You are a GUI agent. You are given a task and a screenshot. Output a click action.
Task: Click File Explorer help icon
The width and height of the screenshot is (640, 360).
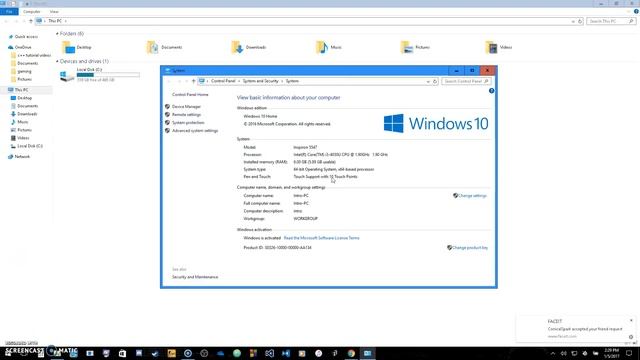point(636,12)
